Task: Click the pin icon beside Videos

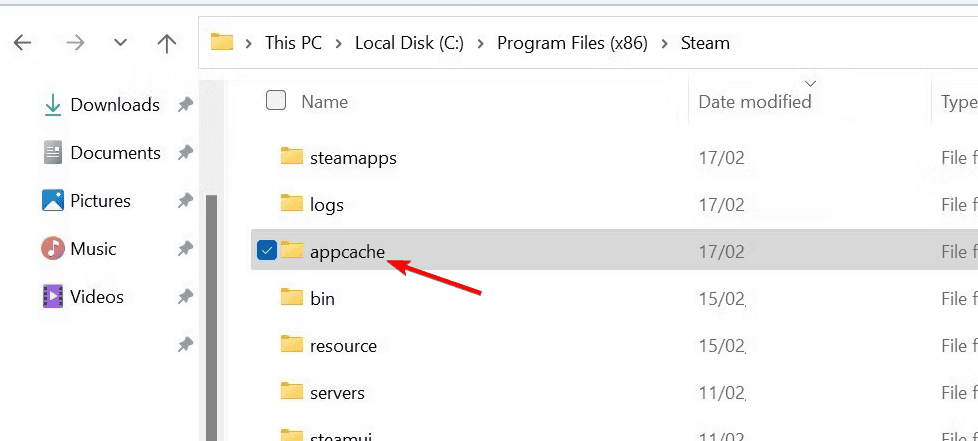Action: tap(185, 298)
